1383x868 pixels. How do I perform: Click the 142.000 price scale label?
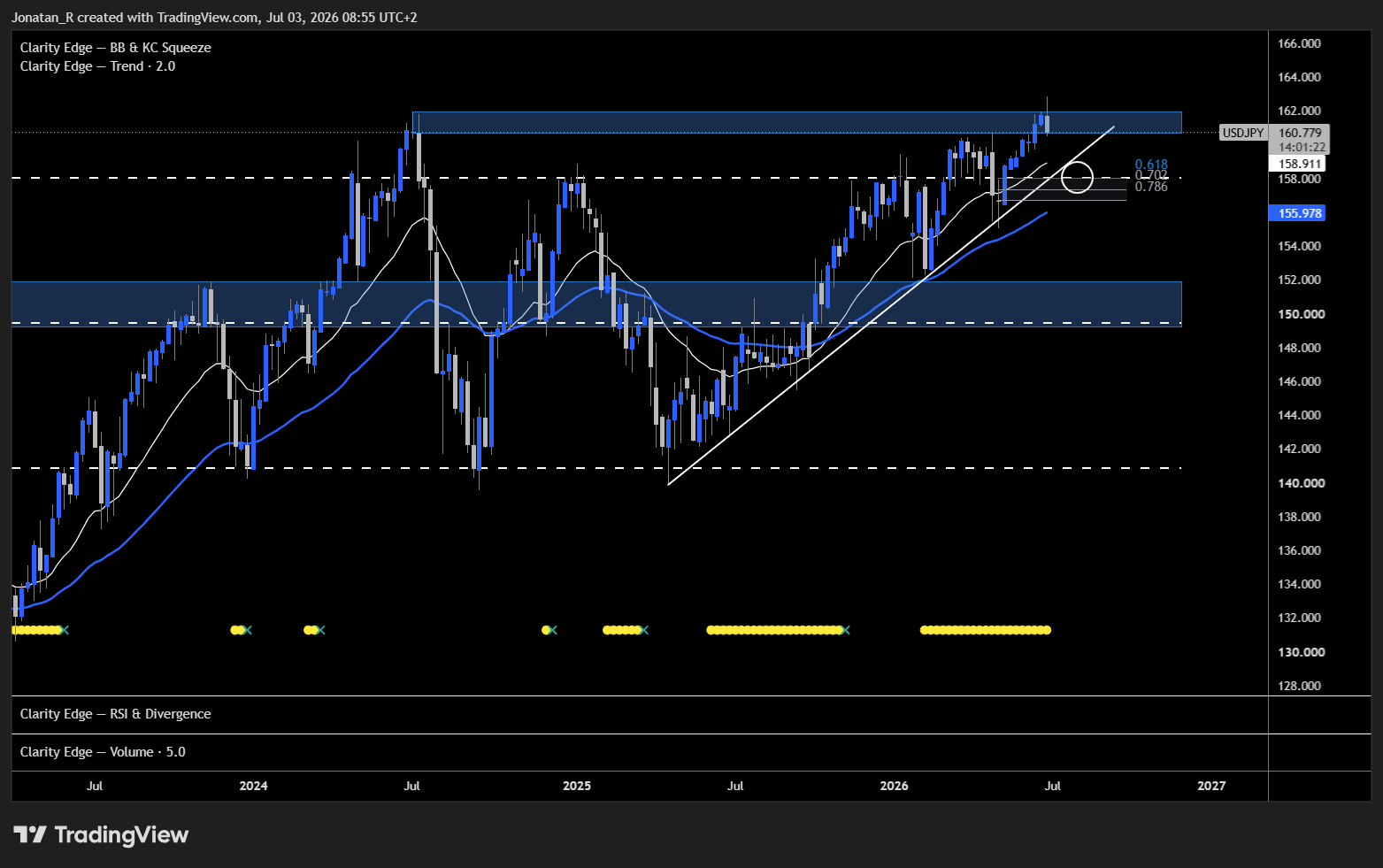pos(1299,449)
